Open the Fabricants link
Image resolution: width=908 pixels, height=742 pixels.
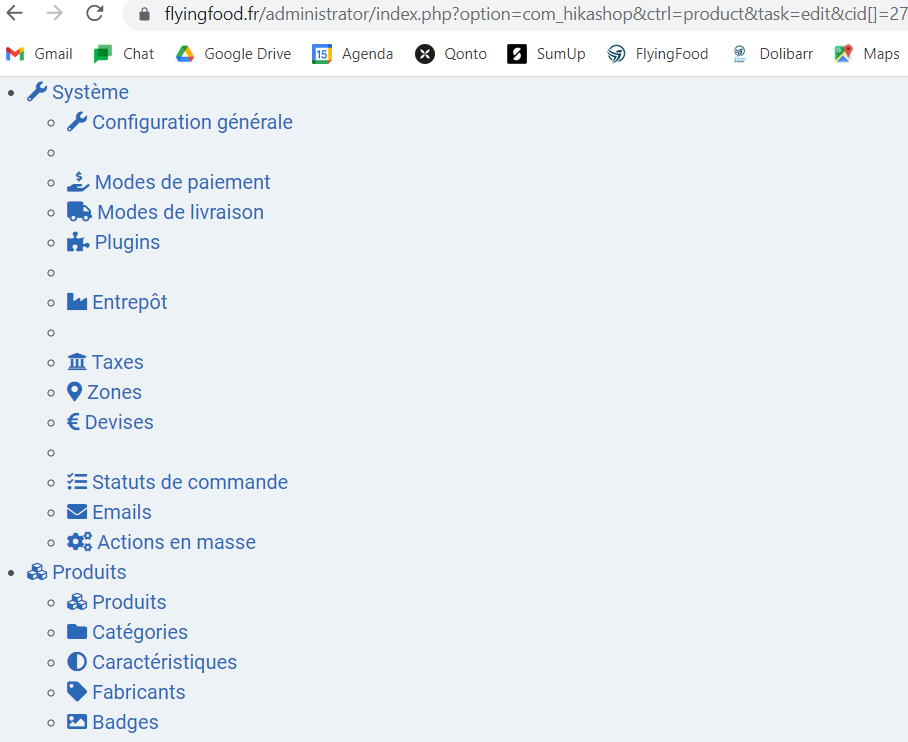[x=139, y=692]
